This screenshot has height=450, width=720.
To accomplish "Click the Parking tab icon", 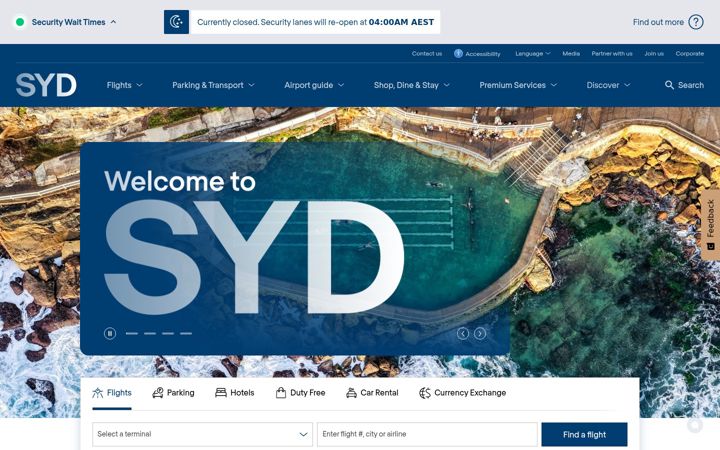I will click(158, 393).
